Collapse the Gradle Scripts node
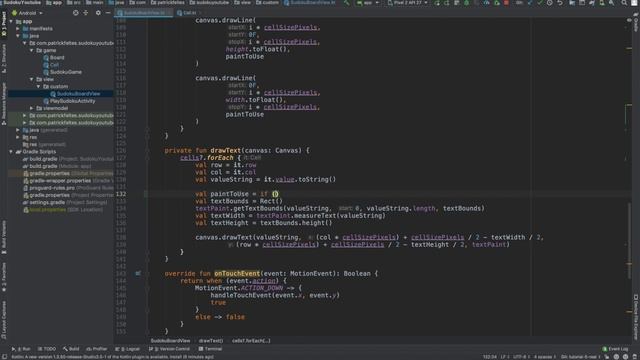Screen dimensions: 640x360 coord(11,151)
